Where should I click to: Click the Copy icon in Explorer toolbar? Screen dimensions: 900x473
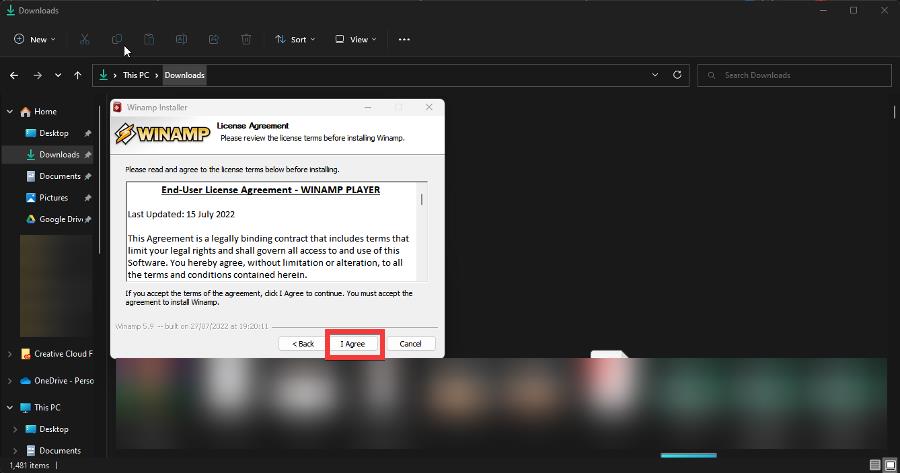[x=117, y=40]
